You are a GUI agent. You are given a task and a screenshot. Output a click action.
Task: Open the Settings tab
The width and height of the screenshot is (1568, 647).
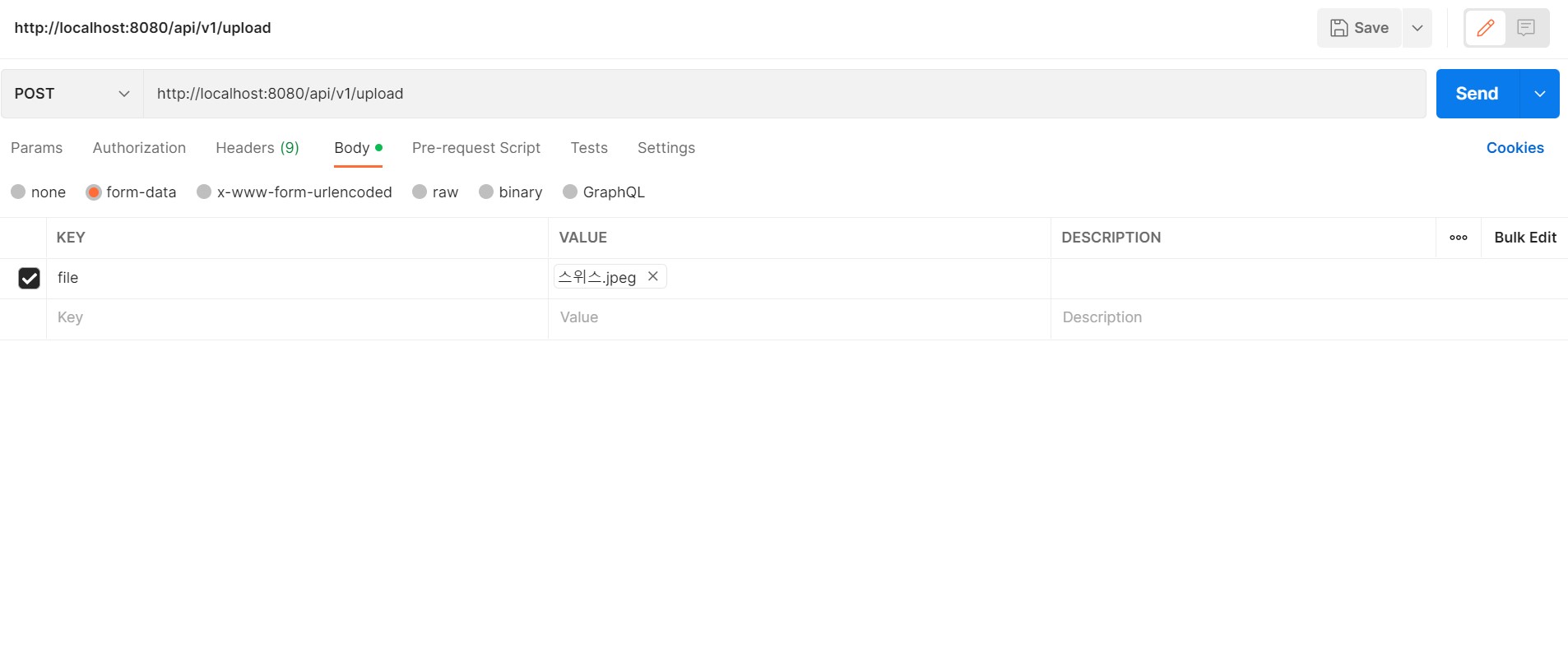click(x=666, y=148)
